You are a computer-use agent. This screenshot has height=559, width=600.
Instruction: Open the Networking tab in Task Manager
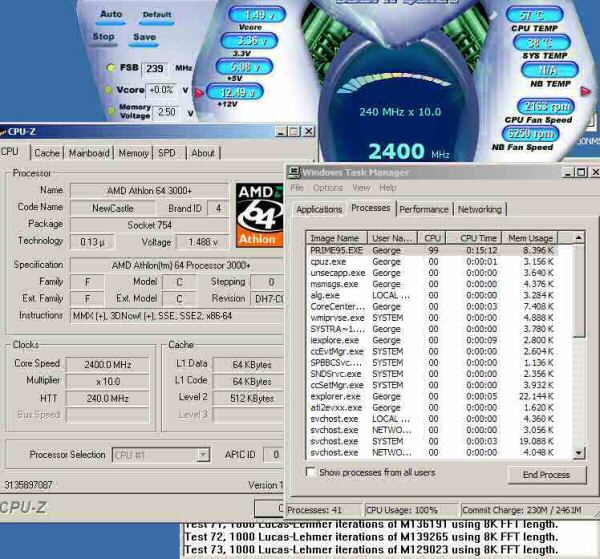point(480,210)
